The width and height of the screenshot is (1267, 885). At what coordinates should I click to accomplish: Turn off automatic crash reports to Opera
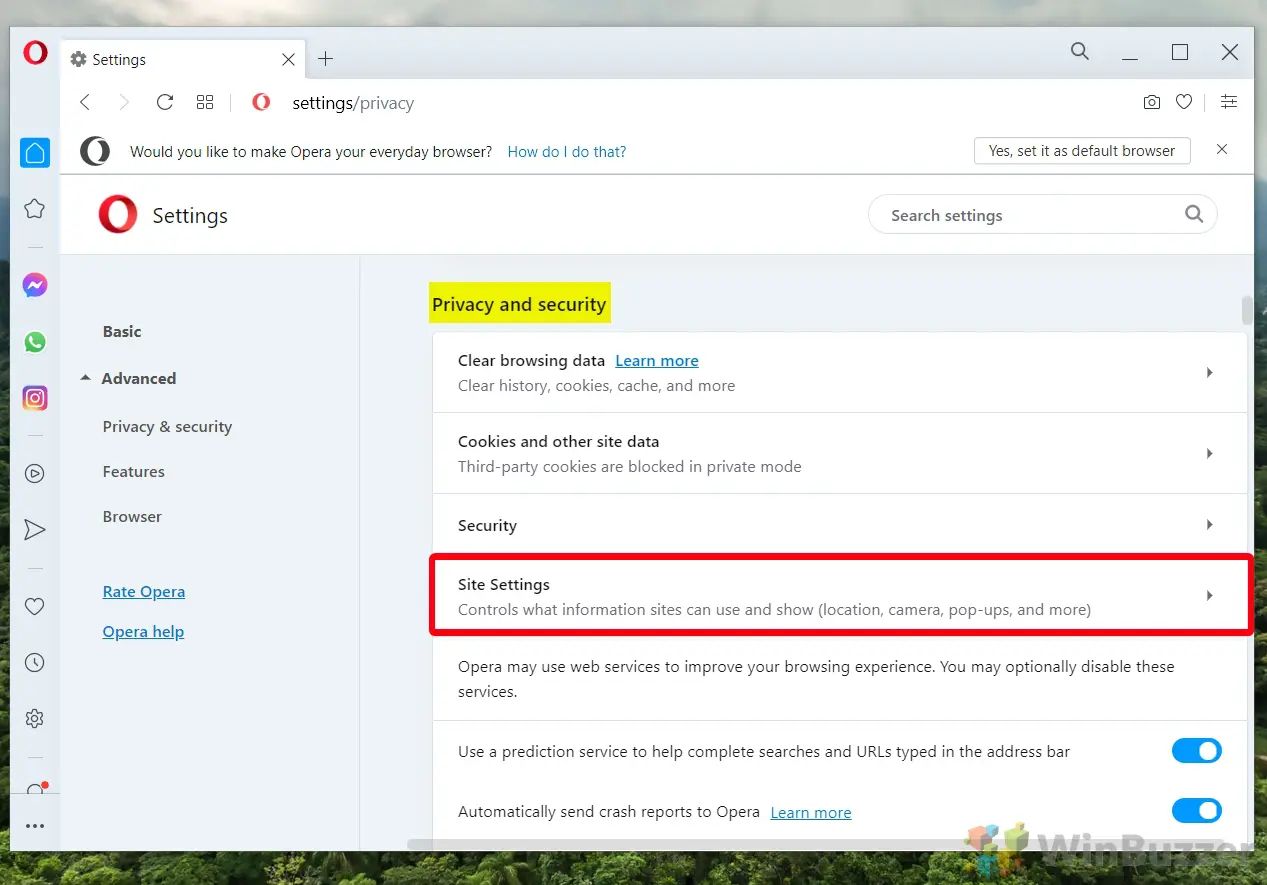(1197, 811)
